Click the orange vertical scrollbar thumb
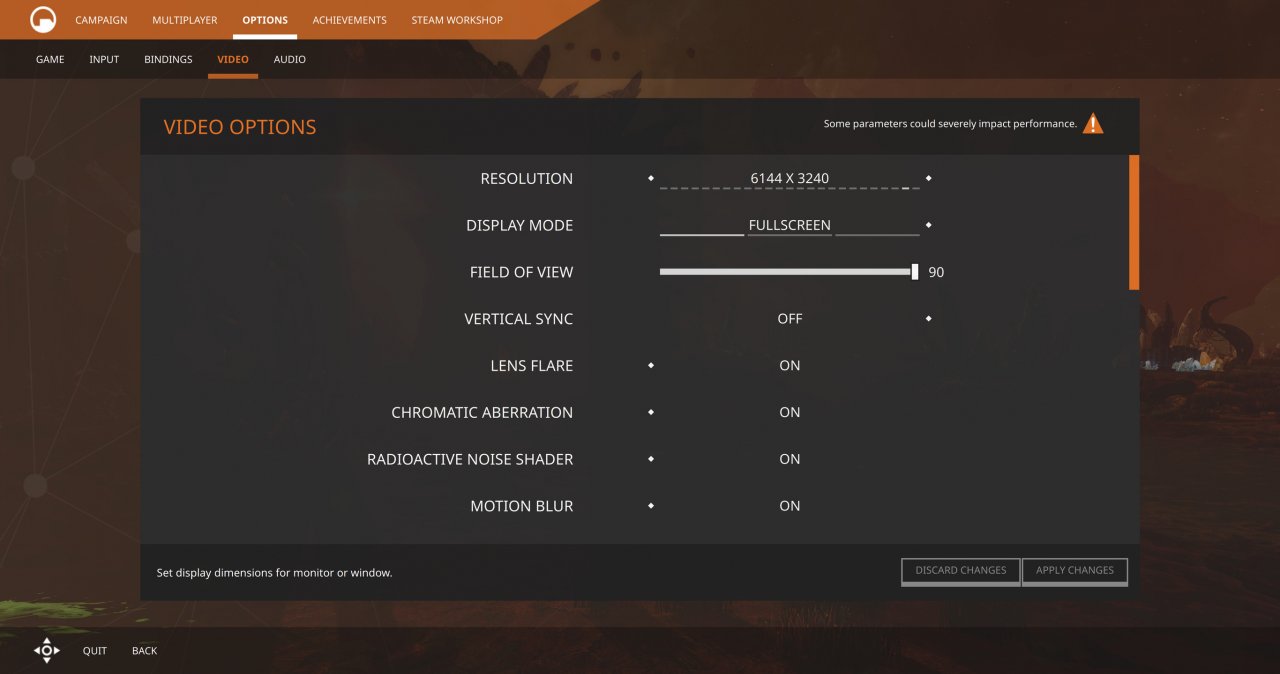This screenshot has height=674, width=1280. (1134, 222)
